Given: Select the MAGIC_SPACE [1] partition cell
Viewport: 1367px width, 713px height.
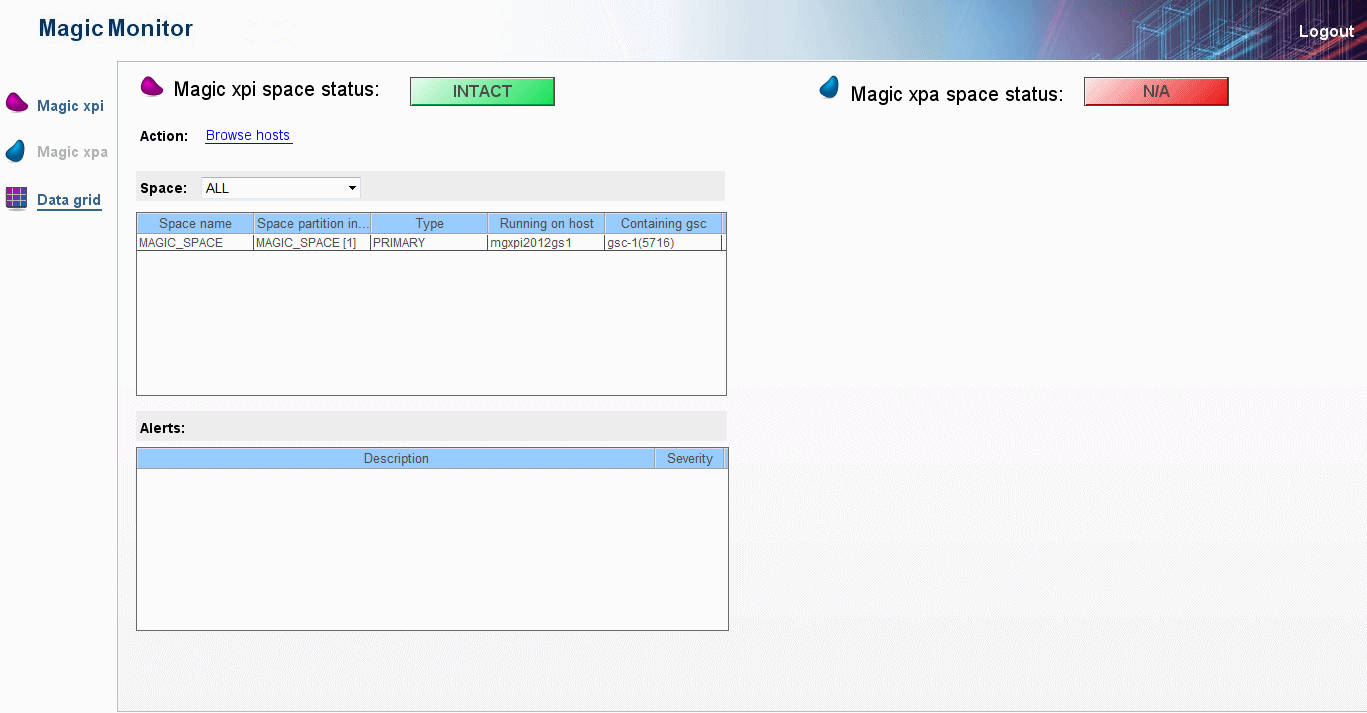Looking at the screenshot, I should pyautogui.click(x=312, y=243).
